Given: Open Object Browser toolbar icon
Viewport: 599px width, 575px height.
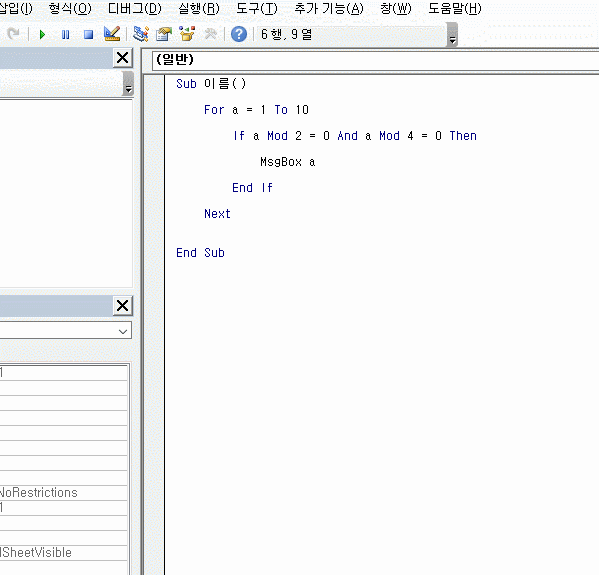Looking at the screenshot, I should [x=187, y=34].
